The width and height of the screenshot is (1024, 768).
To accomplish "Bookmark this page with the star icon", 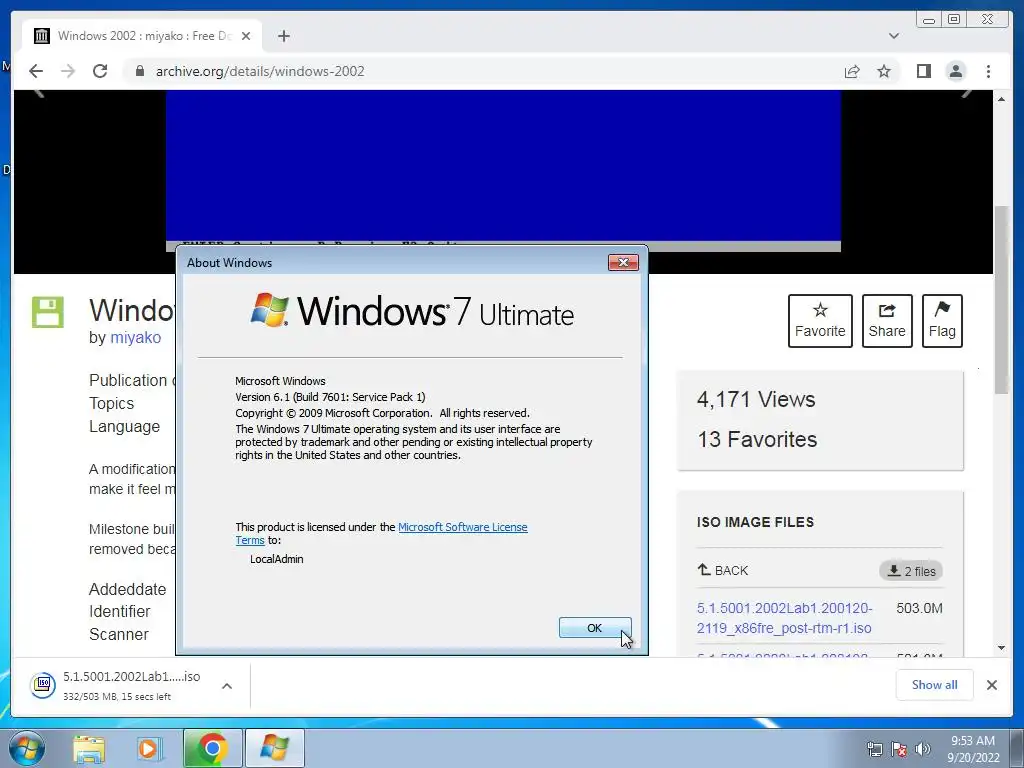I will (884, 71).
